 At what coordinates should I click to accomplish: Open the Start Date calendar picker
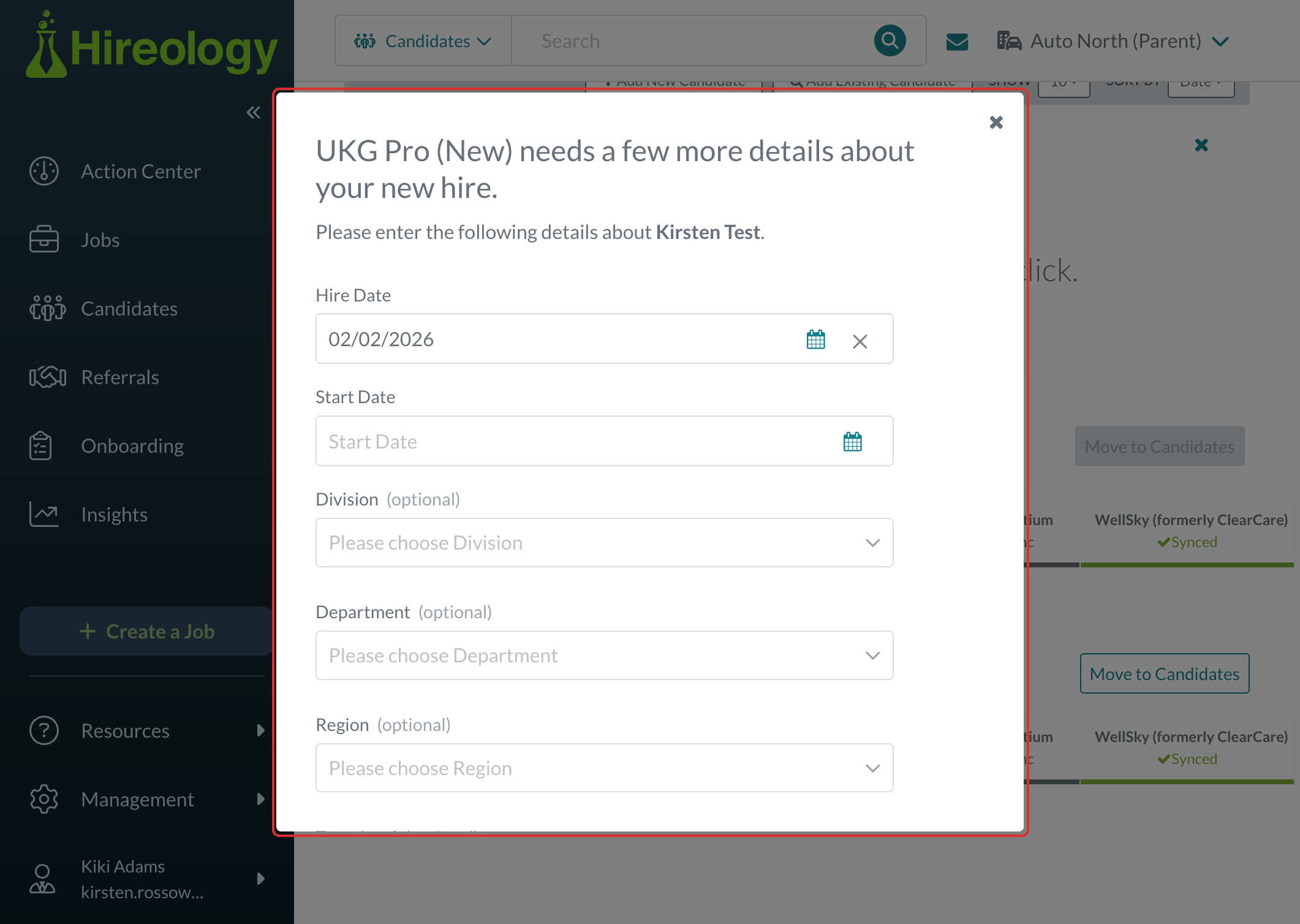[852, 442]
